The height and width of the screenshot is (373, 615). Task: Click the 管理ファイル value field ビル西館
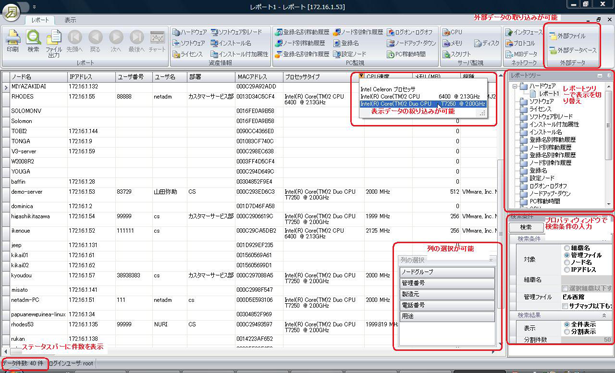586,297
